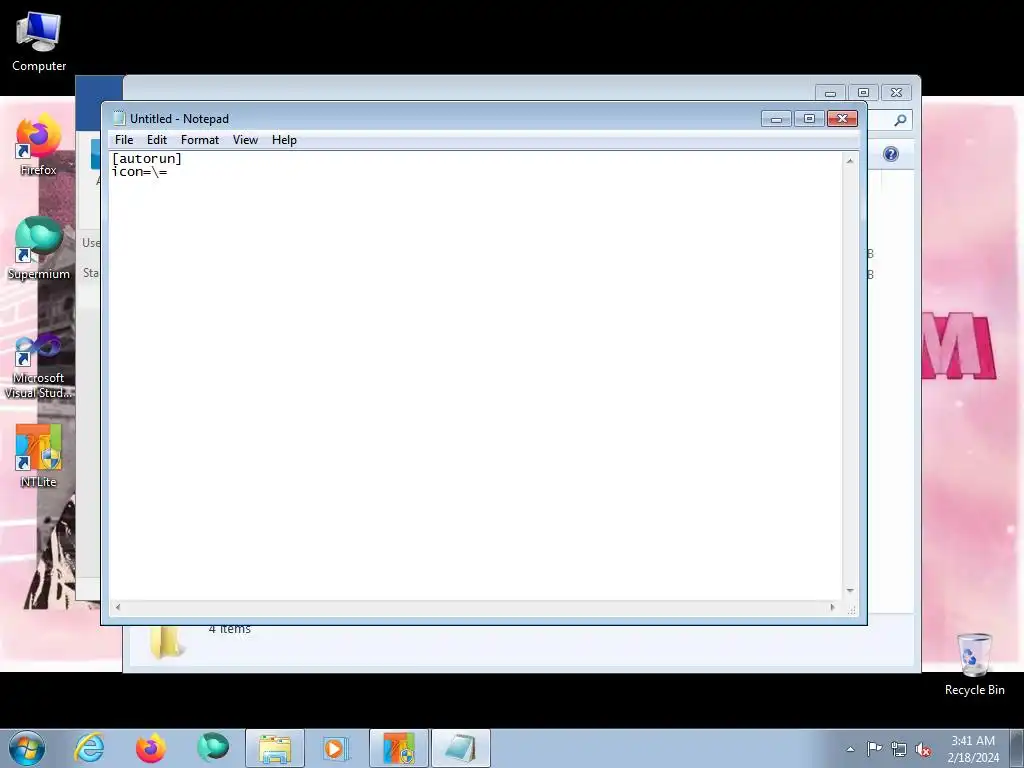Select the Firefox desktop shortcut
The image size is (1024, 768).
39,145
